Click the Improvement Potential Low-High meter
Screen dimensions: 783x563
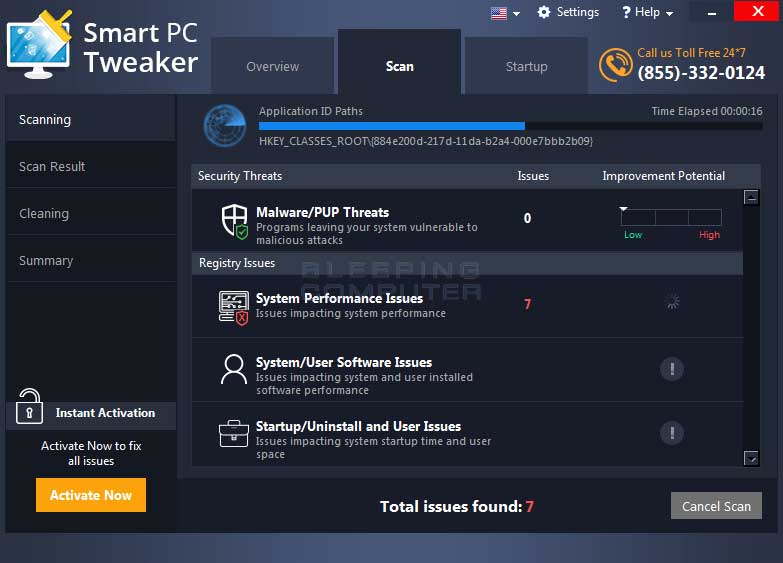[671, 218]
